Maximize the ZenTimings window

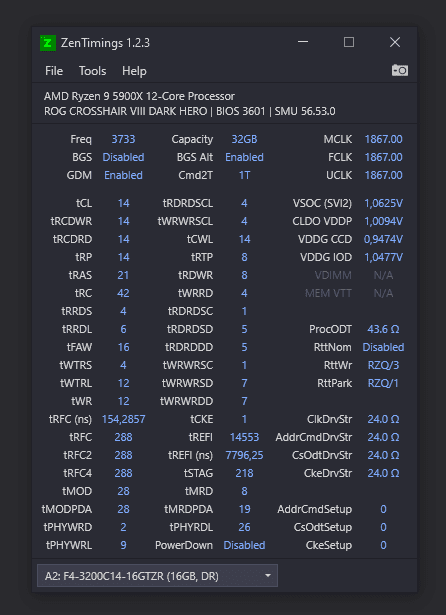tap(349, 42)
